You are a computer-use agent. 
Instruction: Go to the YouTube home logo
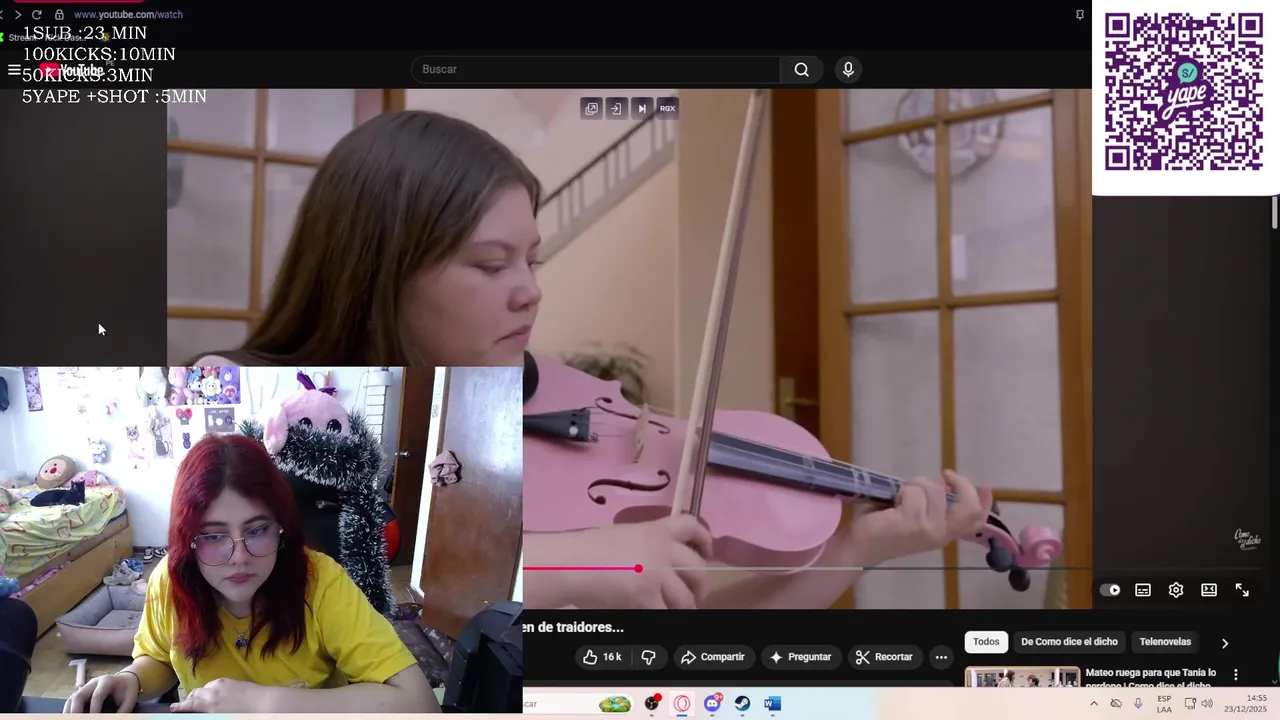click(70, 70)
